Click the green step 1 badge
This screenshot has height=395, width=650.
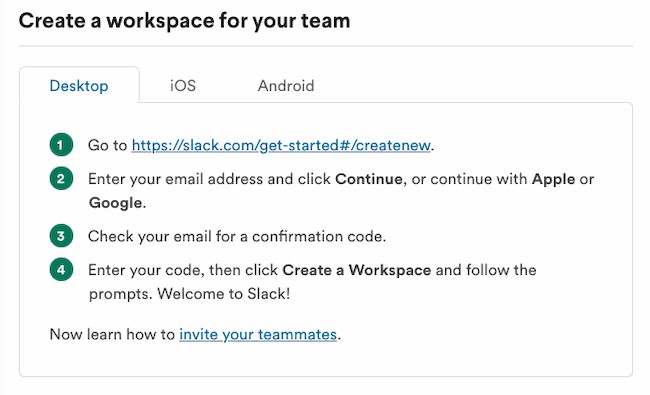(x=61, y=145)
